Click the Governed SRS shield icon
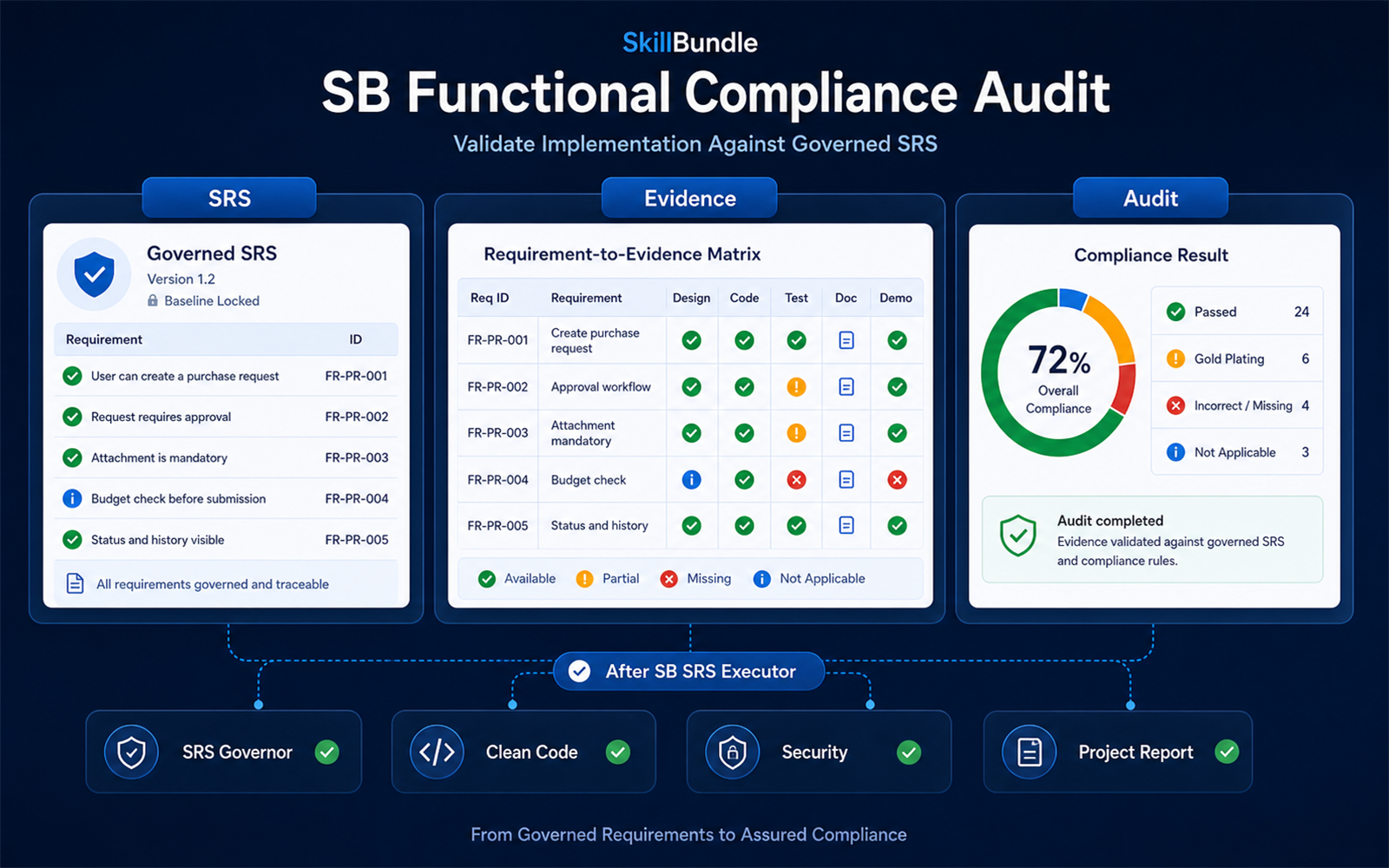Image resolution: width=1389 pixels, height=868 pixels. [x=95, y=274]
